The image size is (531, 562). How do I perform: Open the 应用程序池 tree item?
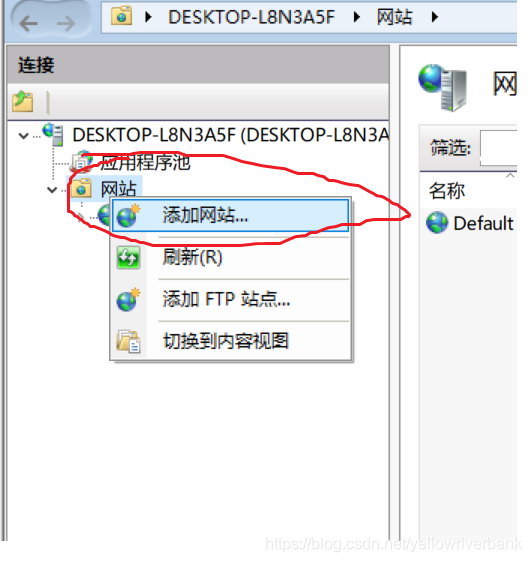pos(145,162)
